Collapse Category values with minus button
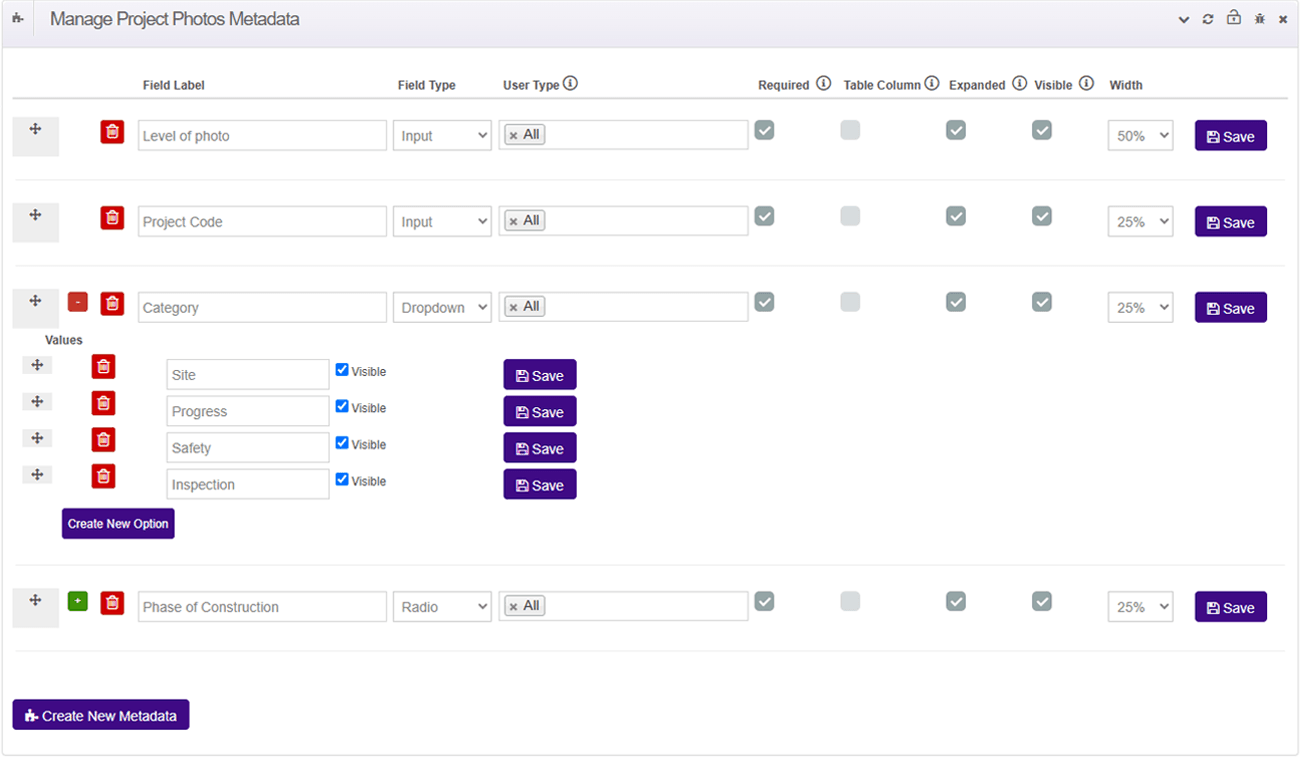This screenshot has width=1300, height=760. tap(78, 302)
